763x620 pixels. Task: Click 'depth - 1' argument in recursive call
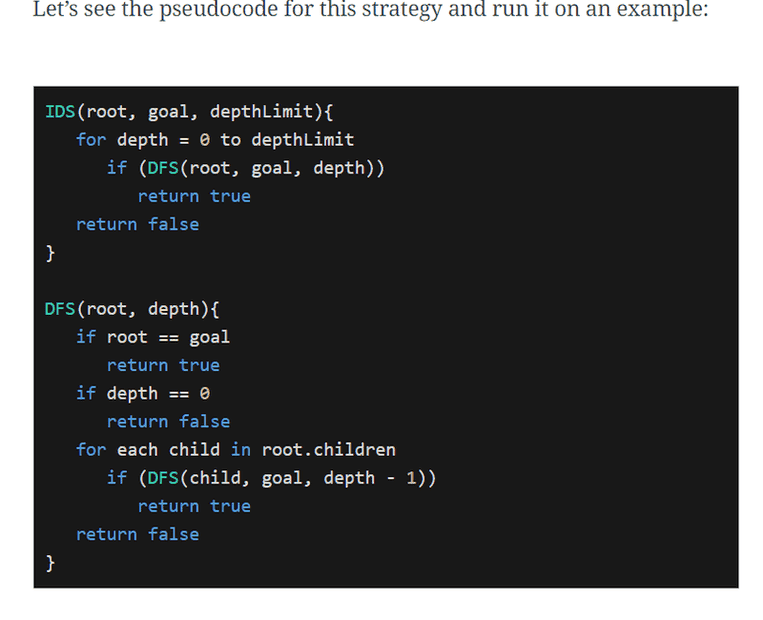375,478
